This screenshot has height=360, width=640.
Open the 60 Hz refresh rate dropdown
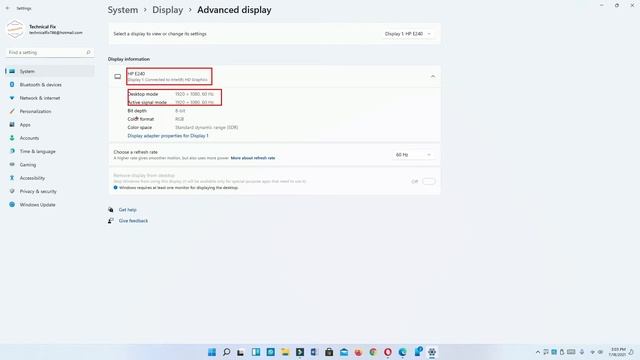pos(413,155)
